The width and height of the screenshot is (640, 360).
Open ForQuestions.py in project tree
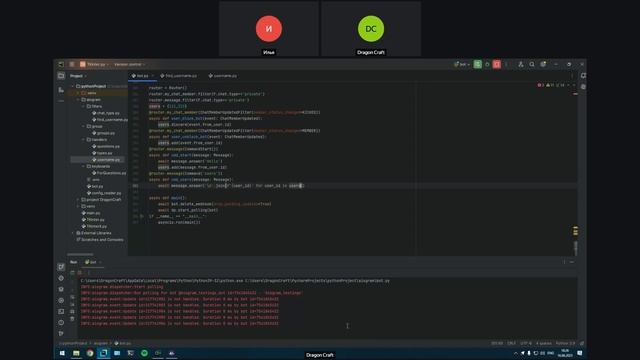pyautogui.click(x=109, y=173)
